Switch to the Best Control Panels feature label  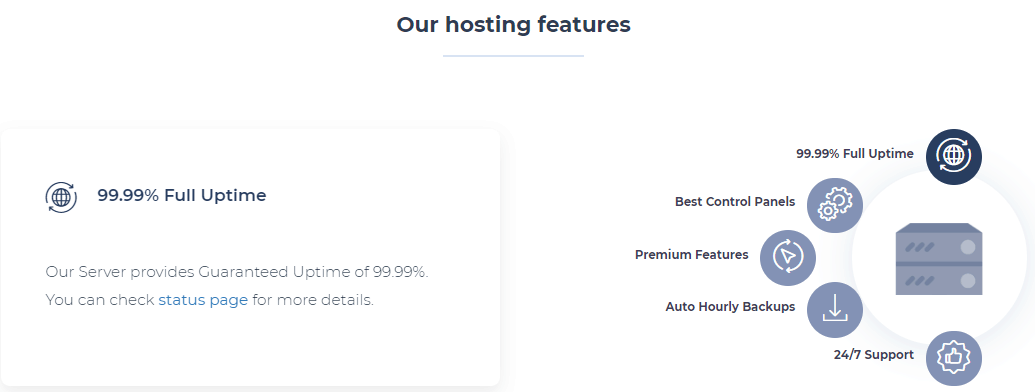coord(735,202)
